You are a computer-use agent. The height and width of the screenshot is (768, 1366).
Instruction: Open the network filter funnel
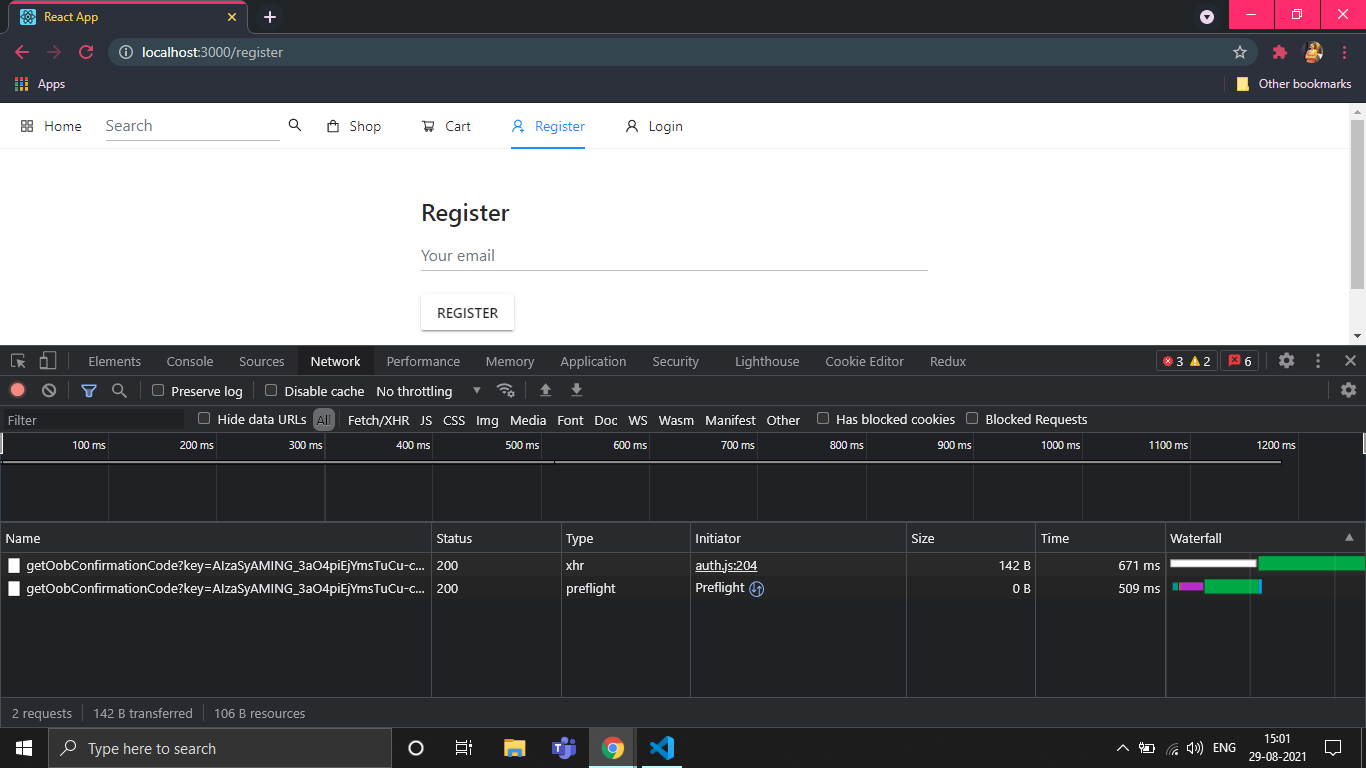(x=89, y=390)
